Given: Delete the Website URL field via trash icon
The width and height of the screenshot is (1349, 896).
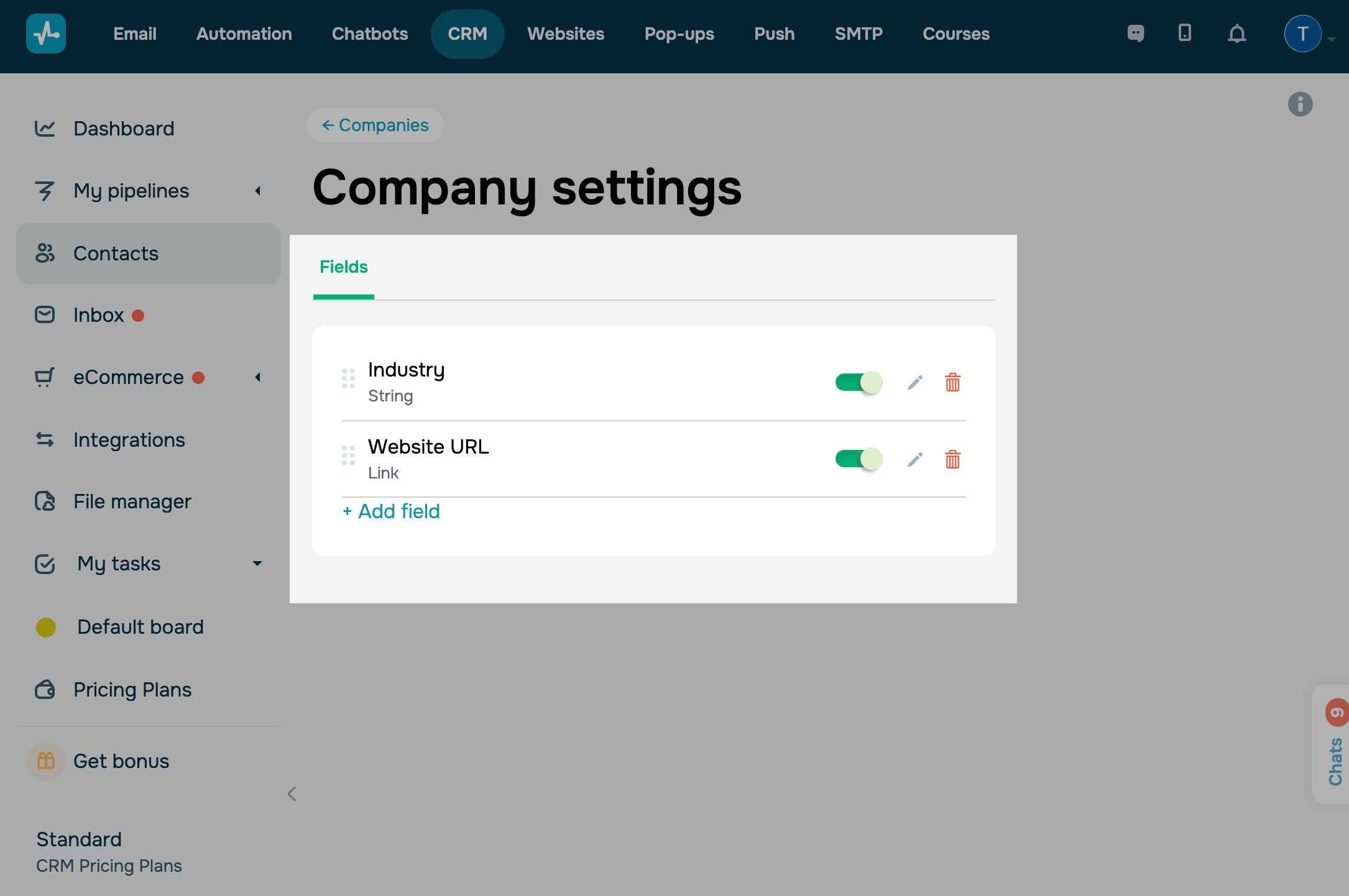Looking at the screenshot, I should point(952,459).
